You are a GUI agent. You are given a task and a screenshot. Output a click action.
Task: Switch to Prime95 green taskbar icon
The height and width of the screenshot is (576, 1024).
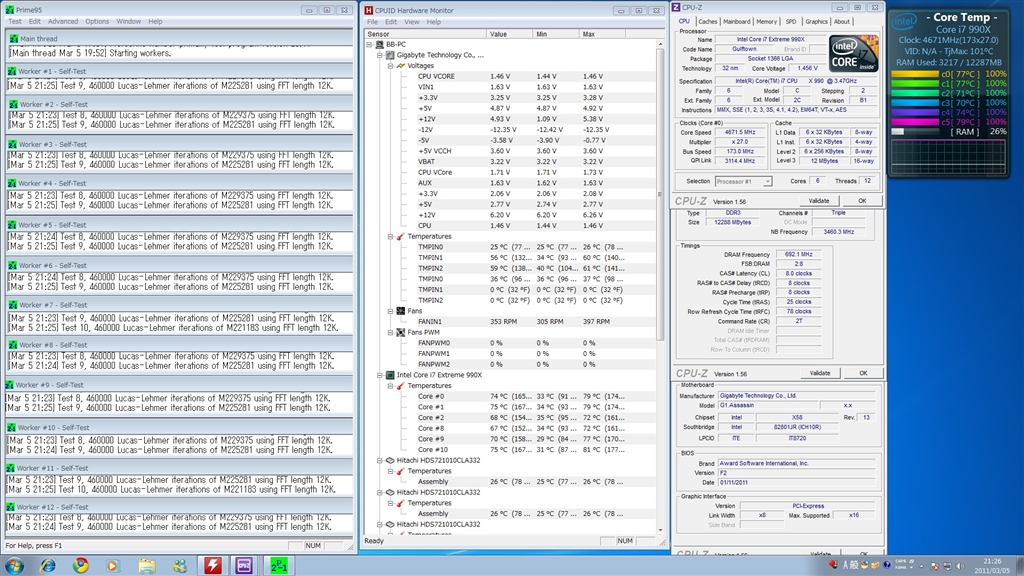click(277, 565)
